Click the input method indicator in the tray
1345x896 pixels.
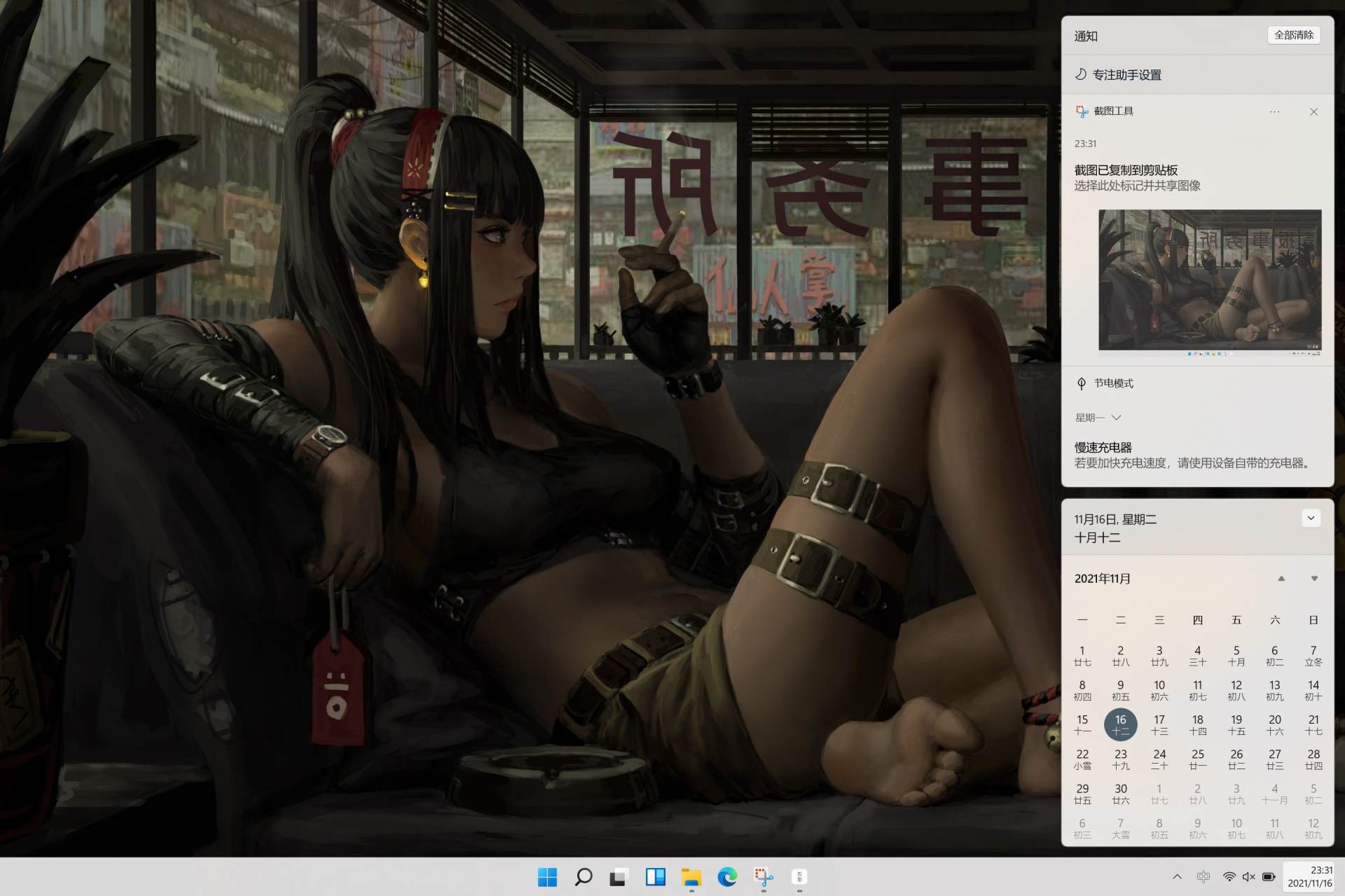coord(1203,876)
